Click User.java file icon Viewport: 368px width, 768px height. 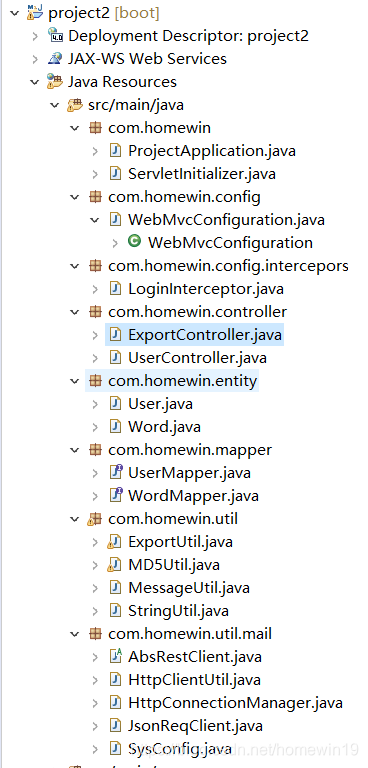[115, 404]
